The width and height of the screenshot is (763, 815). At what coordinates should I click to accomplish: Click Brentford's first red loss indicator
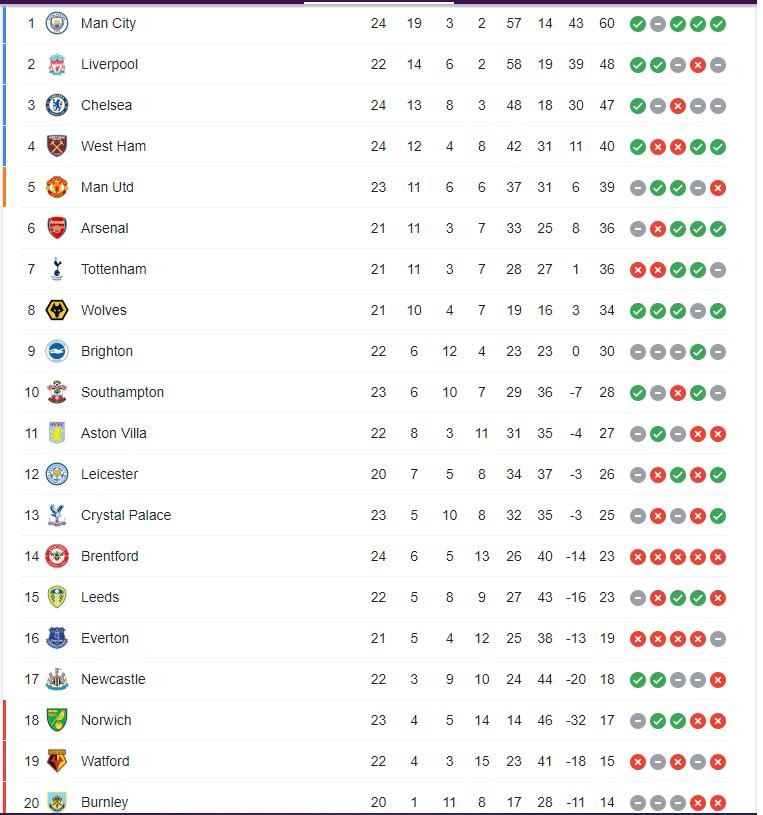pos(638,556)
